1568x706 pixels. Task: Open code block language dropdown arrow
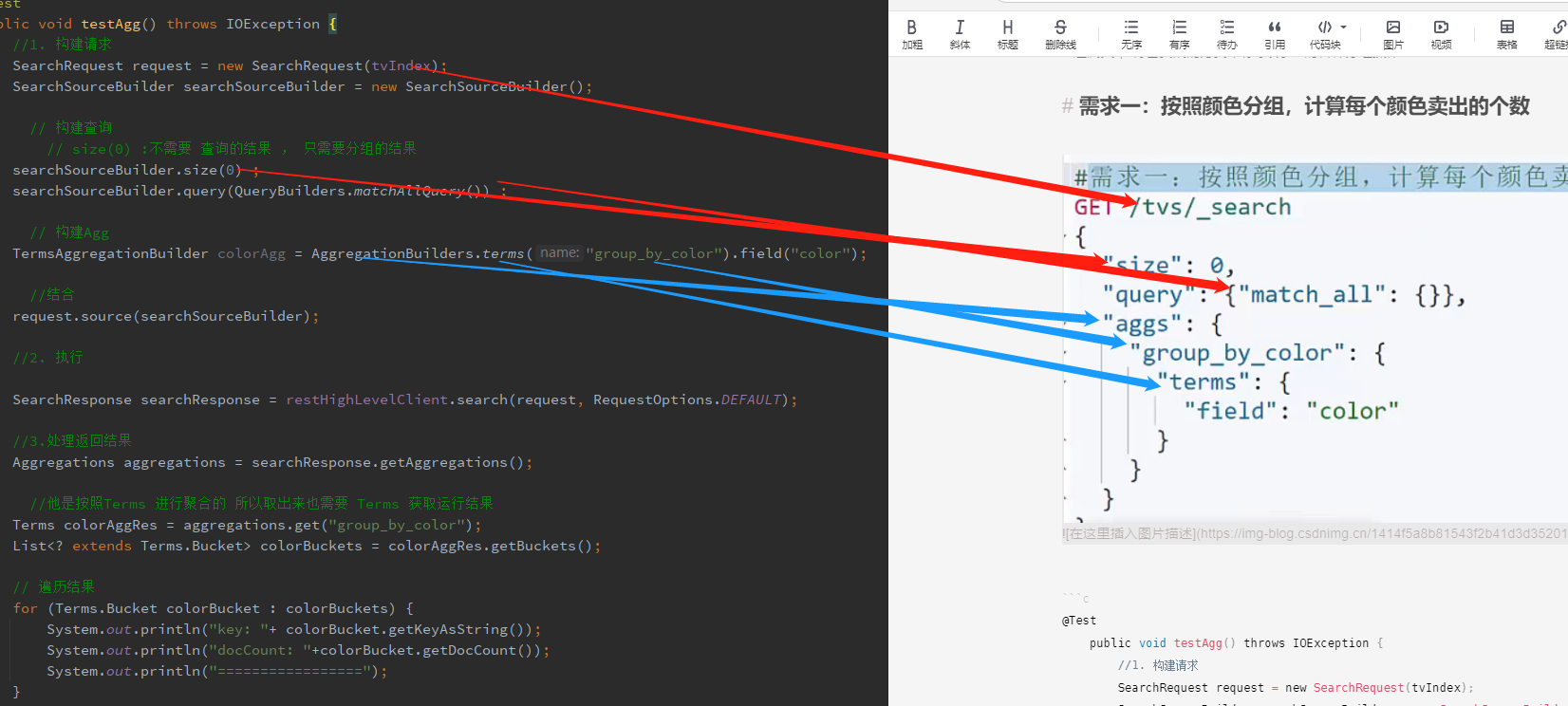1343,28
